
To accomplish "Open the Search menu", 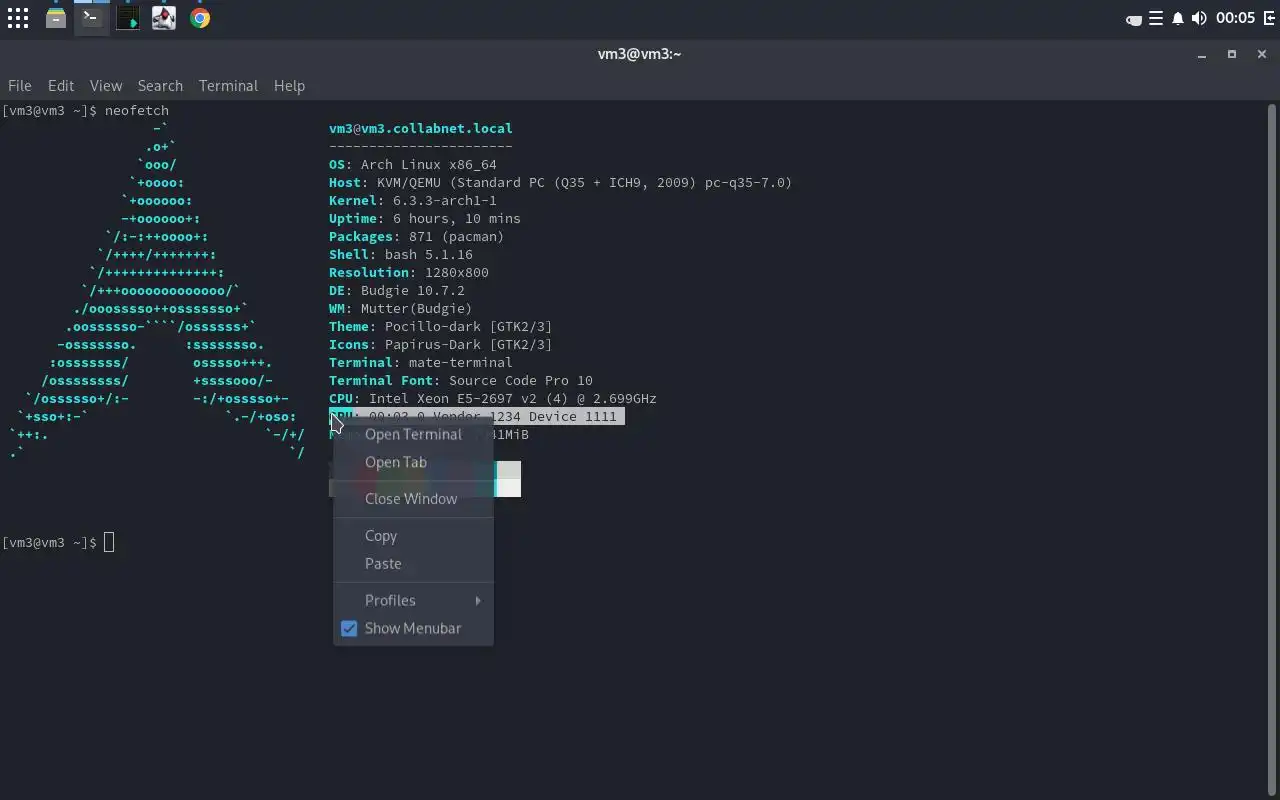I will point(160,85).
